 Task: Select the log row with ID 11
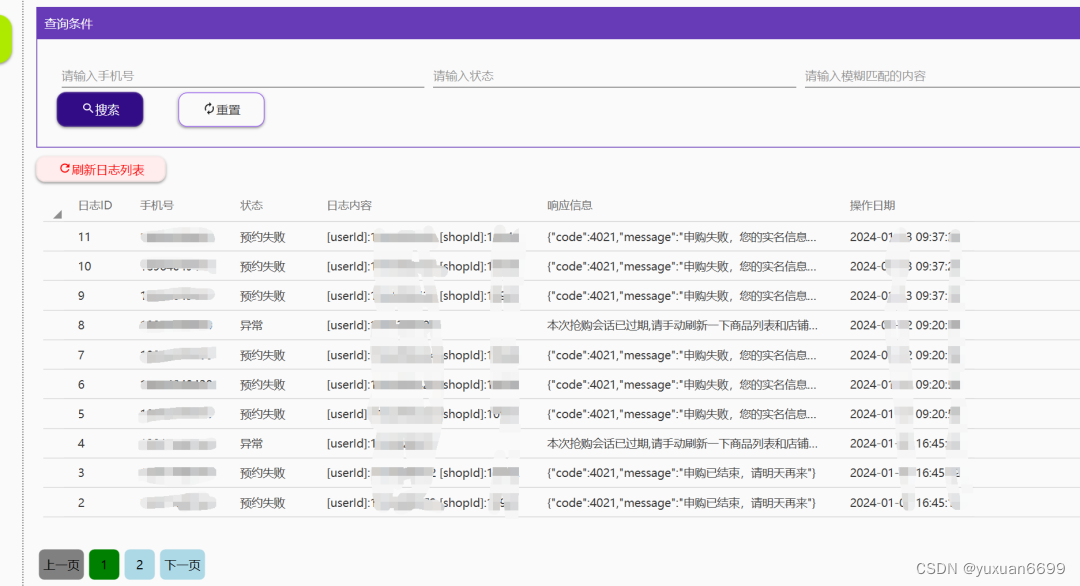84,237
